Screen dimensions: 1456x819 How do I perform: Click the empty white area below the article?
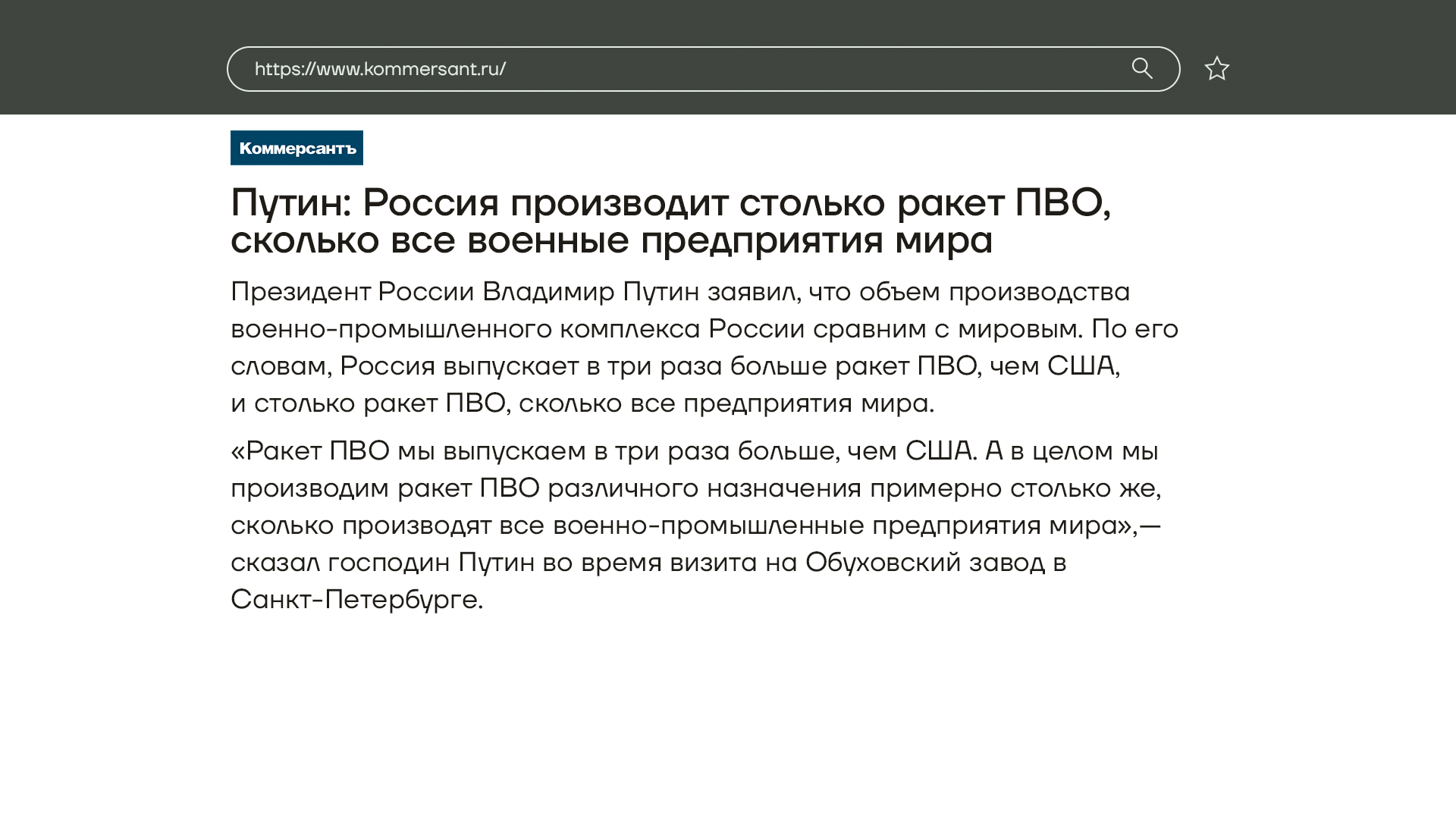[x=728, y=720]
